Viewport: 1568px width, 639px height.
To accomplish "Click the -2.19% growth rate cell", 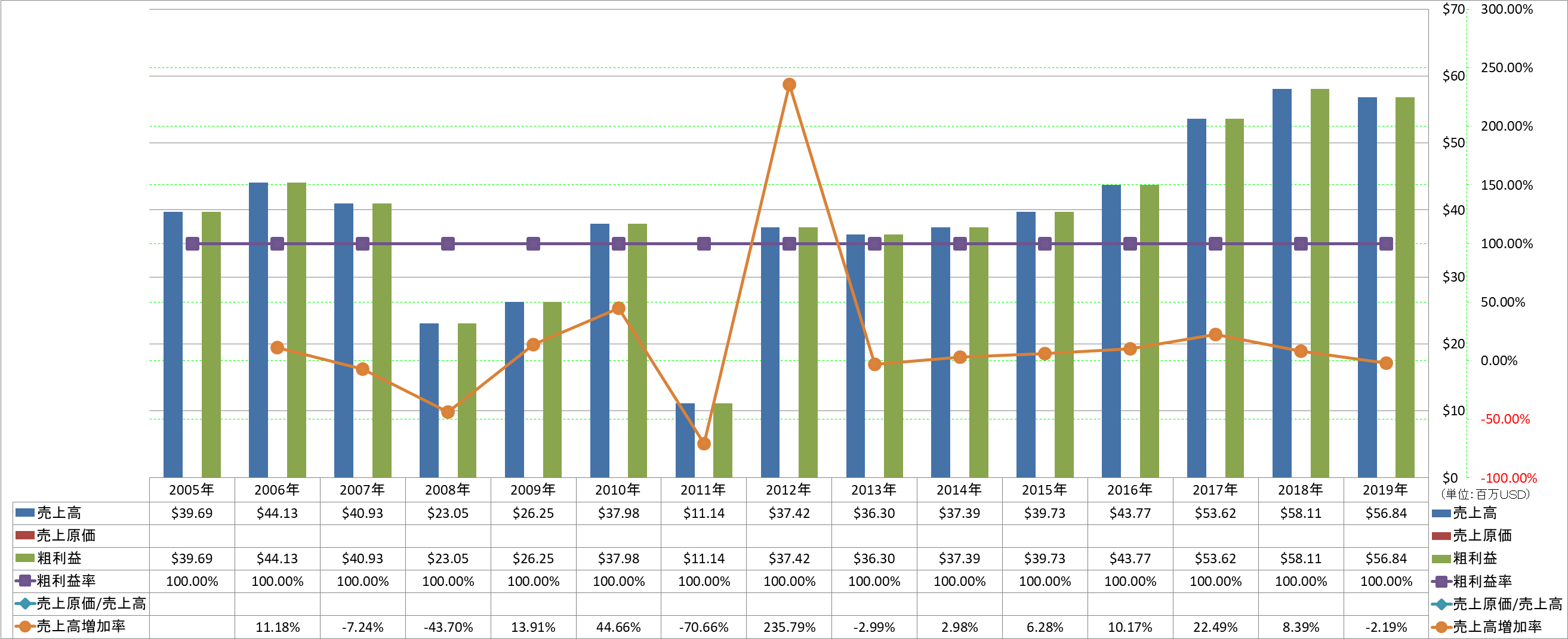I will click(x=1386, y=627).
